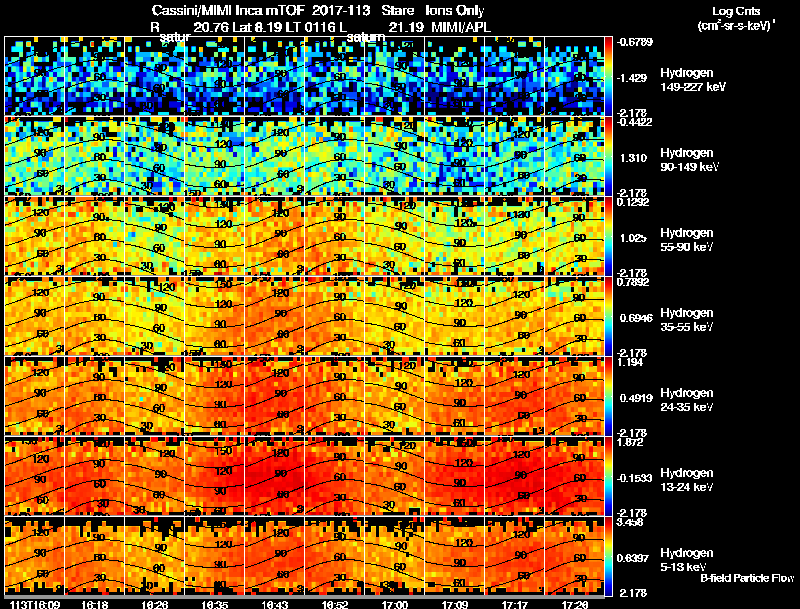Select the 16:43 panel in 13-24 keV row

tap(274, 476)
